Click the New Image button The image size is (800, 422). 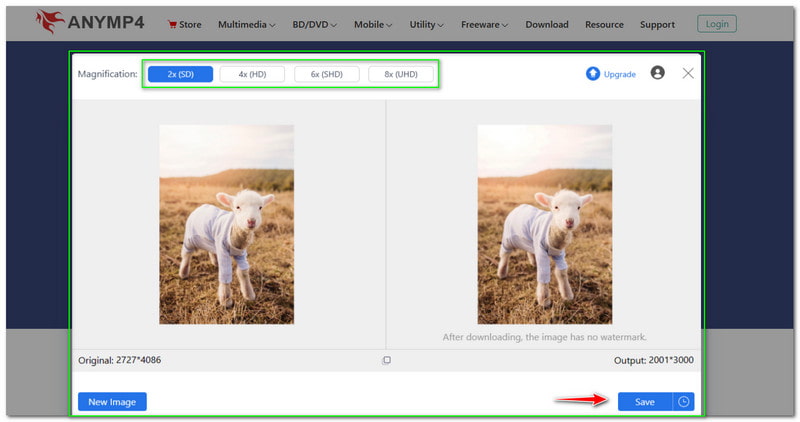point(112,401)
